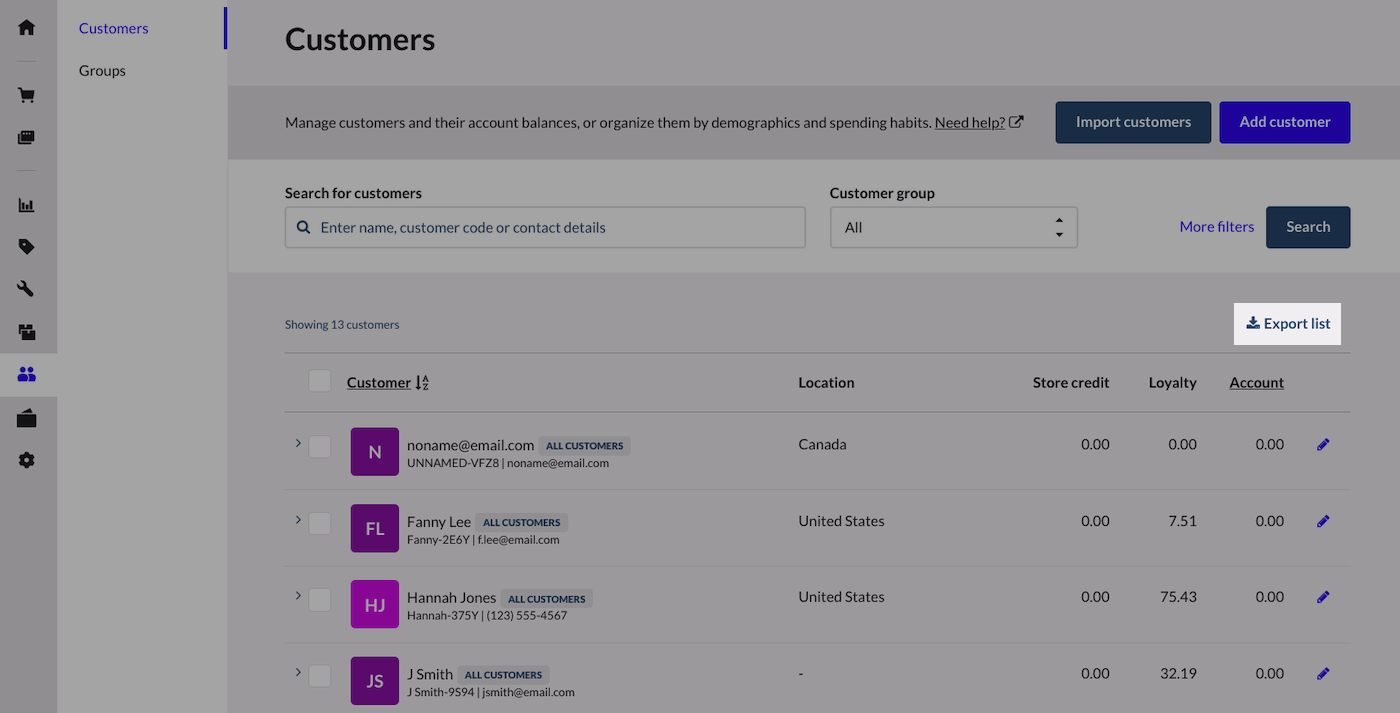Open the Products tag icon
The height and width of the screenshot is (713, 1400).
[27, 247]
